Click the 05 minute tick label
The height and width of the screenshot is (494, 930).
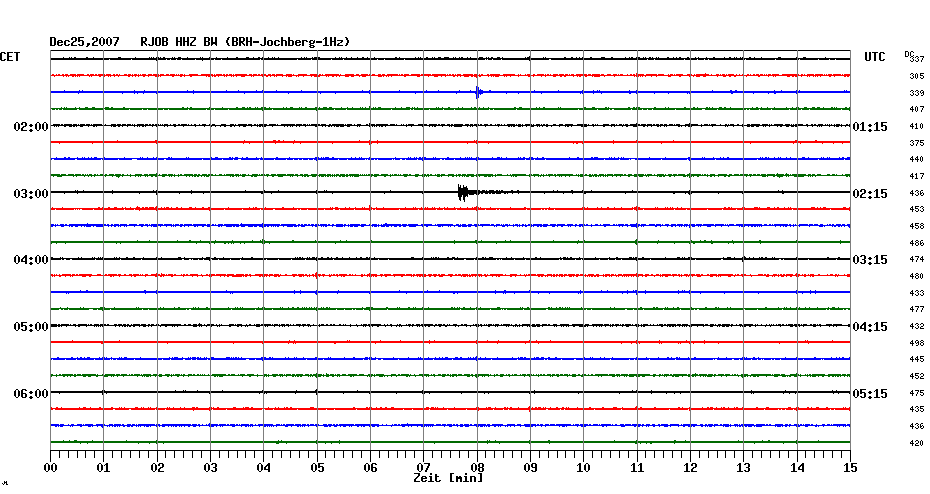tap(317, 468)
